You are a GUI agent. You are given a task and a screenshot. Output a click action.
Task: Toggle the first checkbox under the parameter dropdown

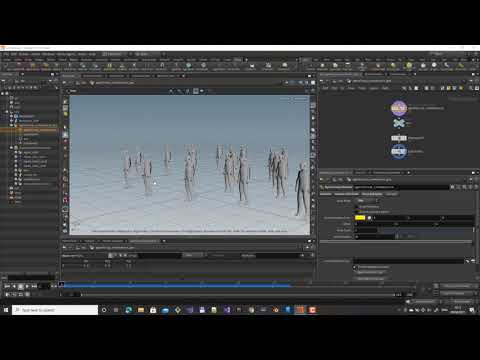click(356, 207)
